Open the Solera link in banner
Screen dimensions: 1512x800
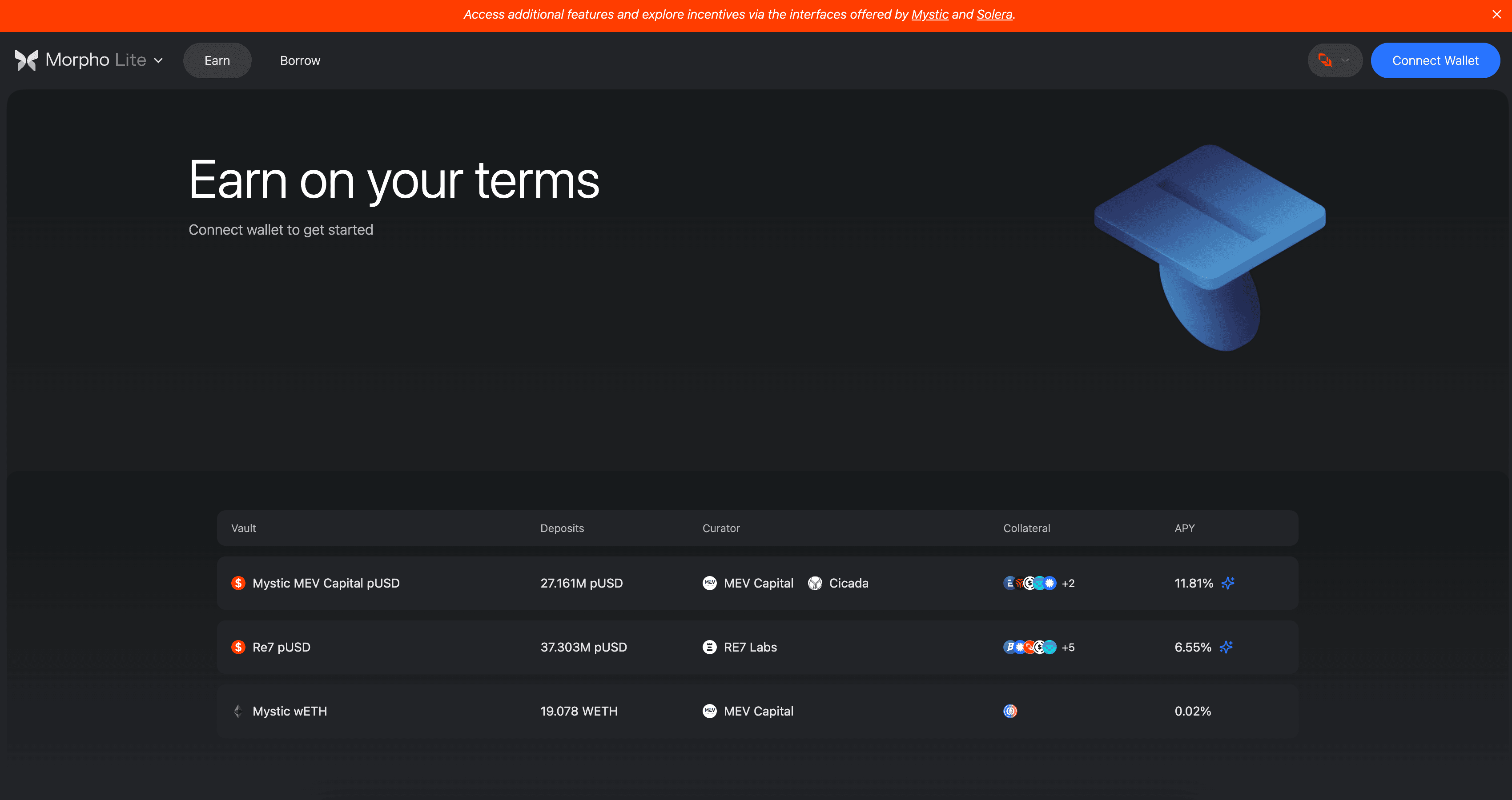[994, 15]
